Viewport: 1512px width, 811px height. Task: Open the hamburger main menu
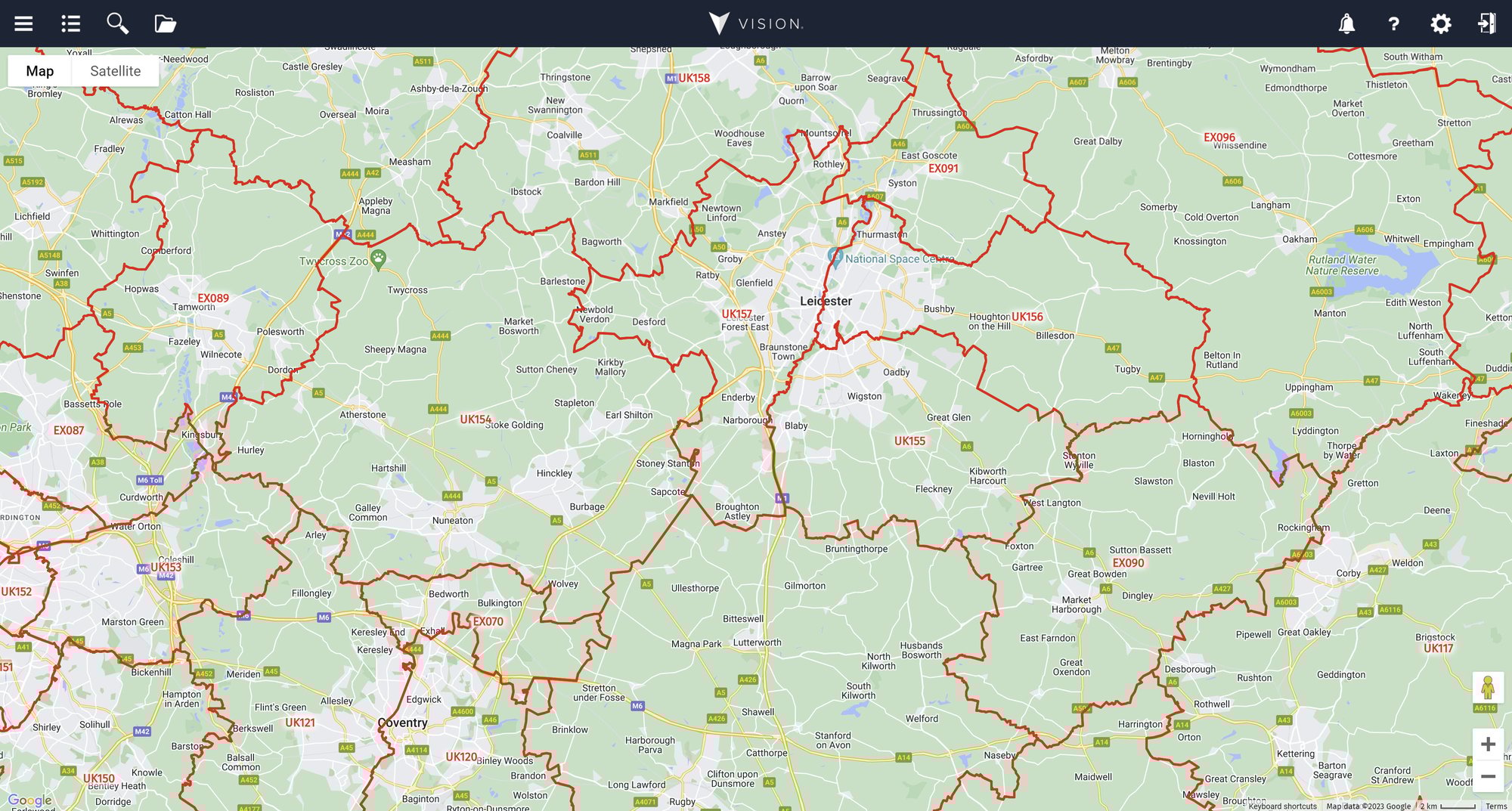[x=23, y=23]
